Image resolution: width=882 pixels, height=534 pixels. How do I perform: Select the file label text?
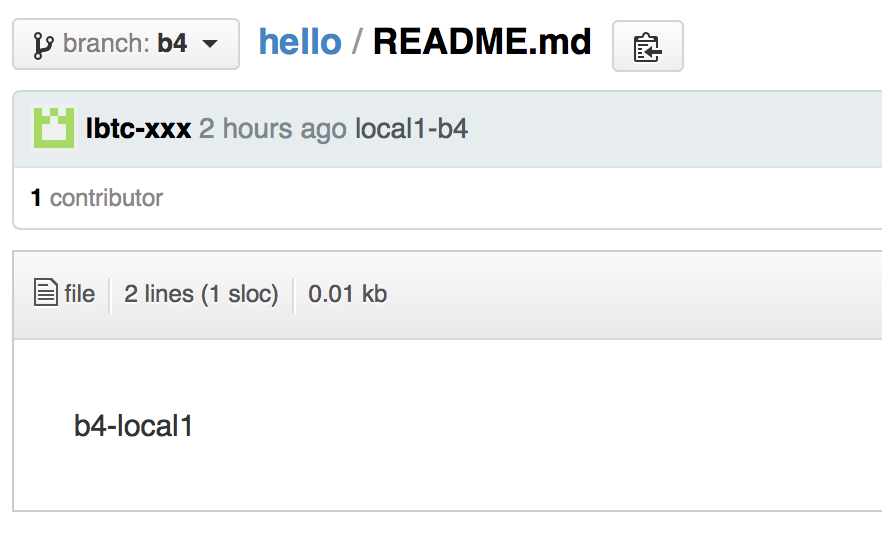click(x=79, y=294)
